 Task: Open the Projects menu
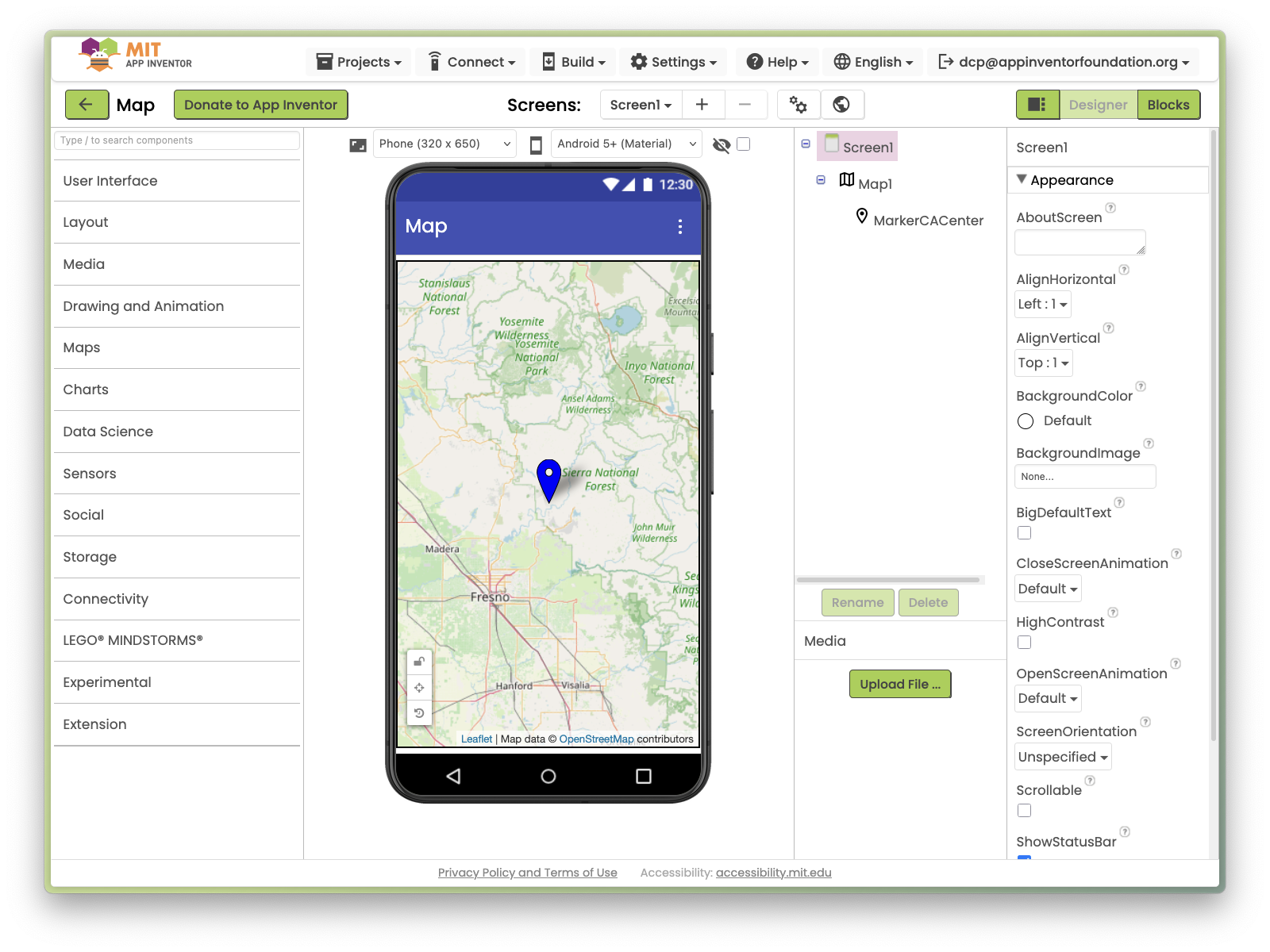pyautogui.click(x=359, y=62)
